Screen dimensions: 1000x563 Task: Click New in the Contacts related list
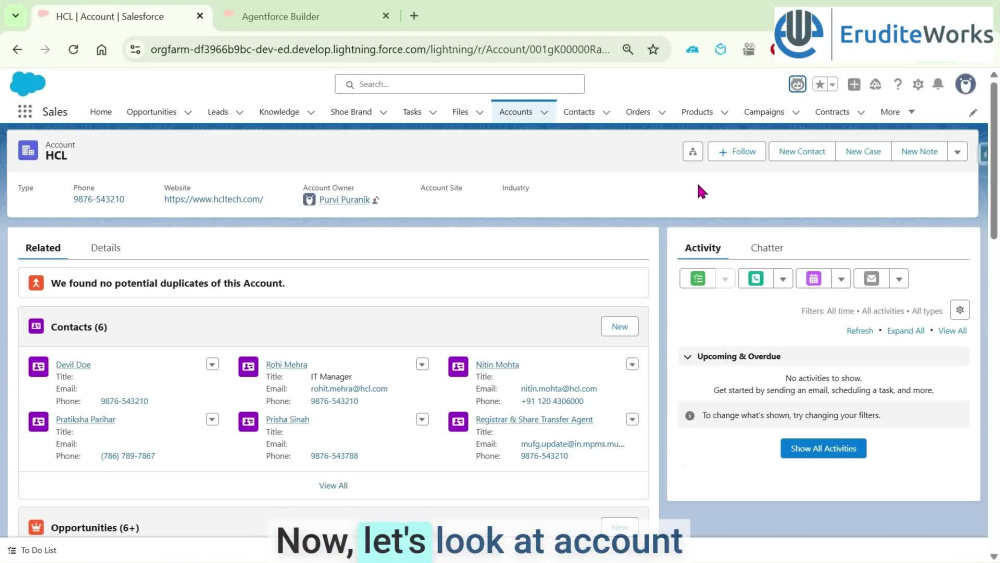coord(619,326)
